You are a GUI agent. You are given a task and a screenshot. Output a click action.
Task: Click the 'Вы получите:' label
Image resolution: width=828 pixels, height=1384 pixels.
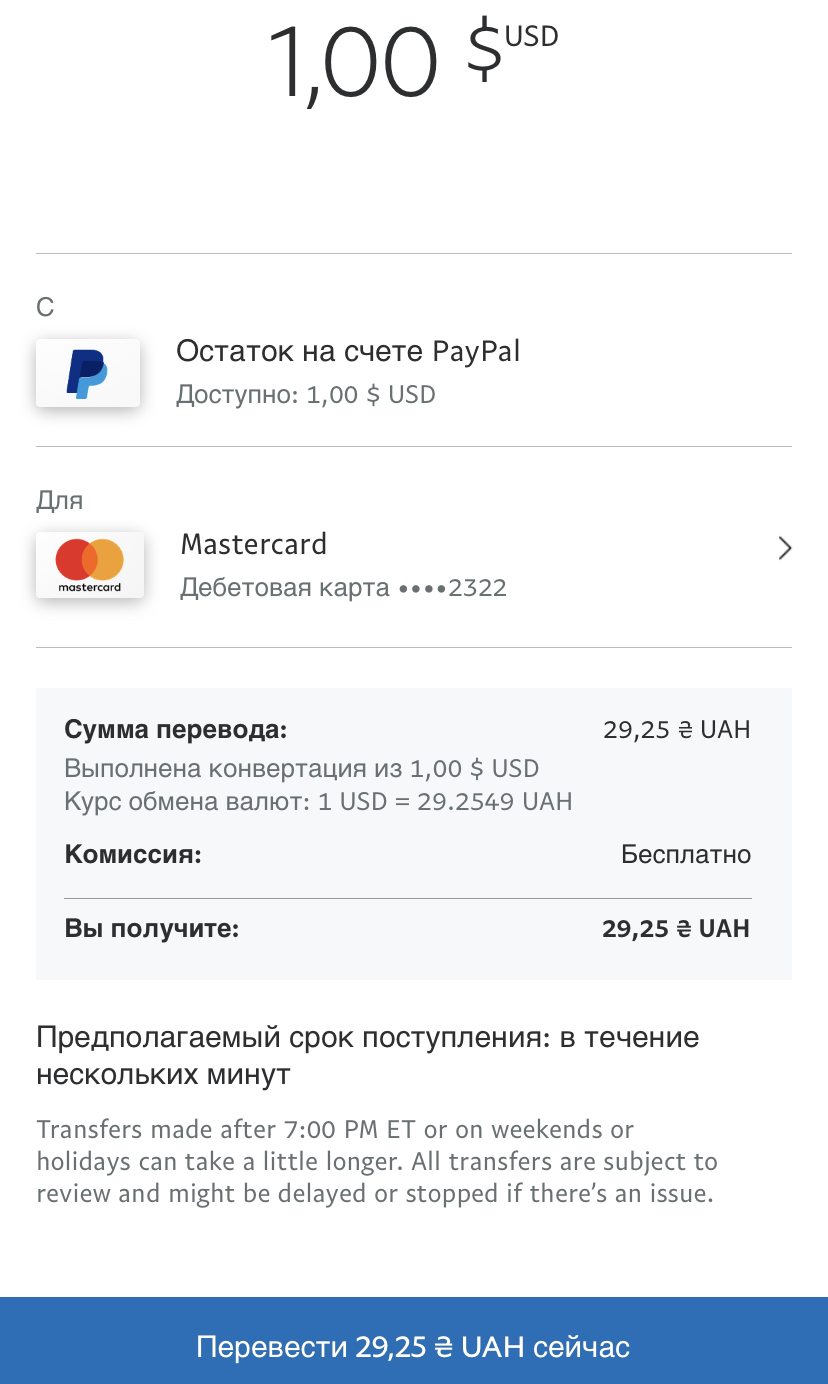point(152,929)
